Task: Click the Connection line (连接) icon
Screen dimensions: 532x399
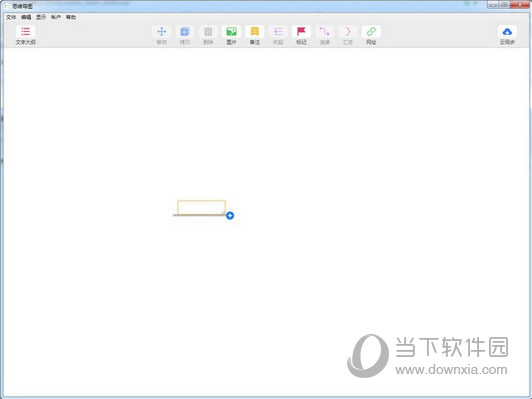Action: click(325, 32)
